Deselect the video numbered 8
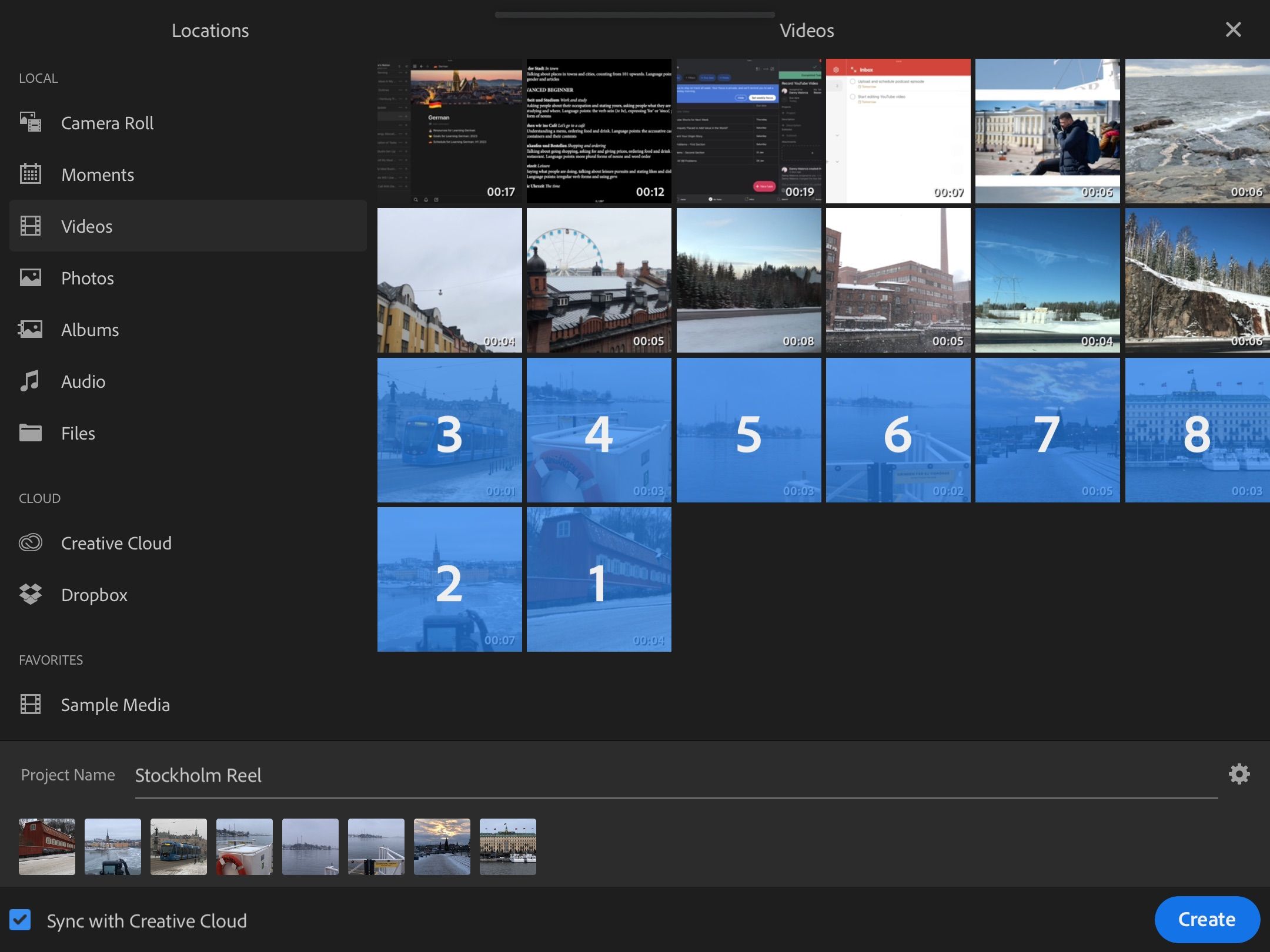Viewport: 1270px width, 952px height. tap(1197, 430)
